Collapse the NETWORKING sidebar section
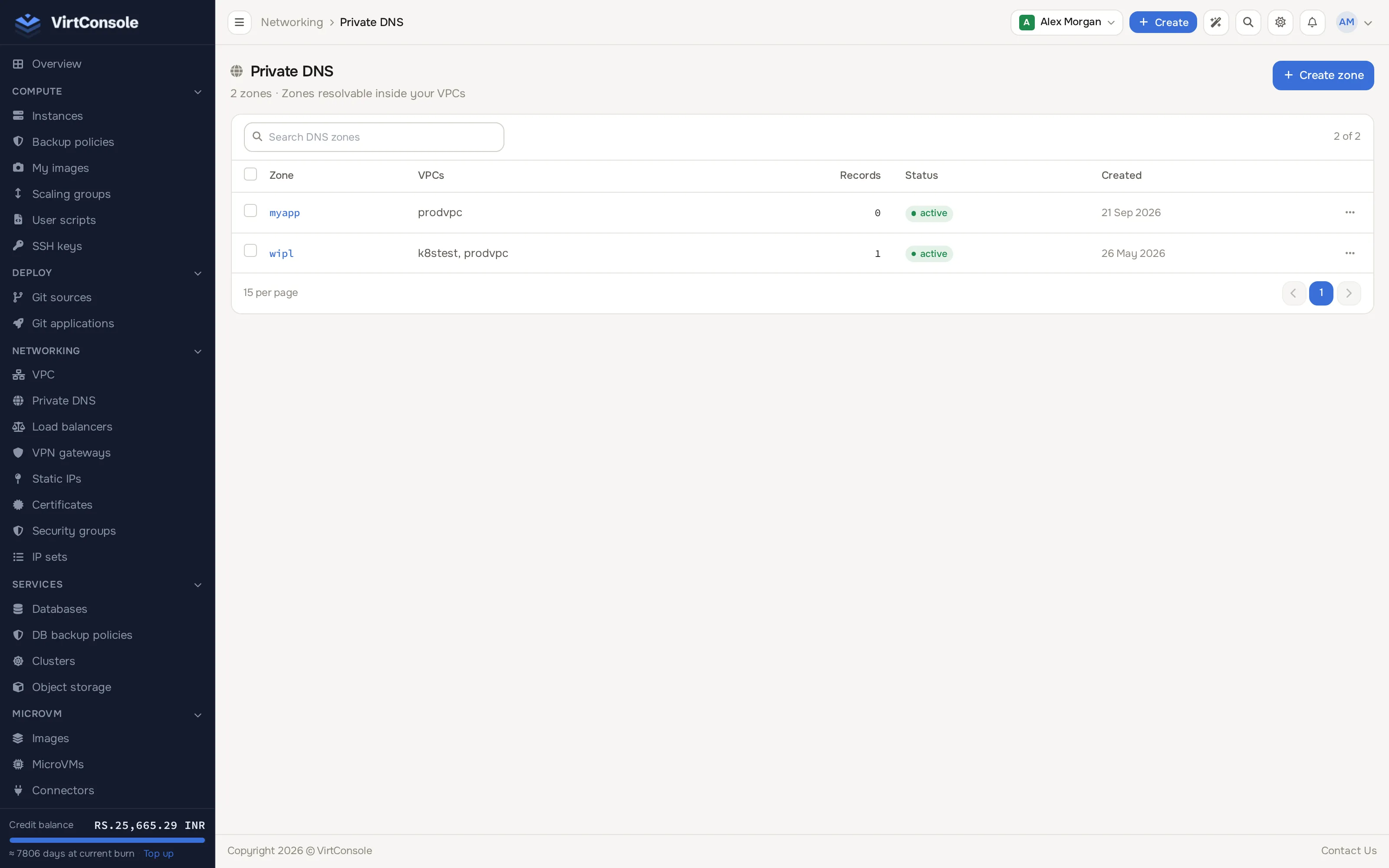The width and height of the screenshot is (1389, 868). [198, 352]
